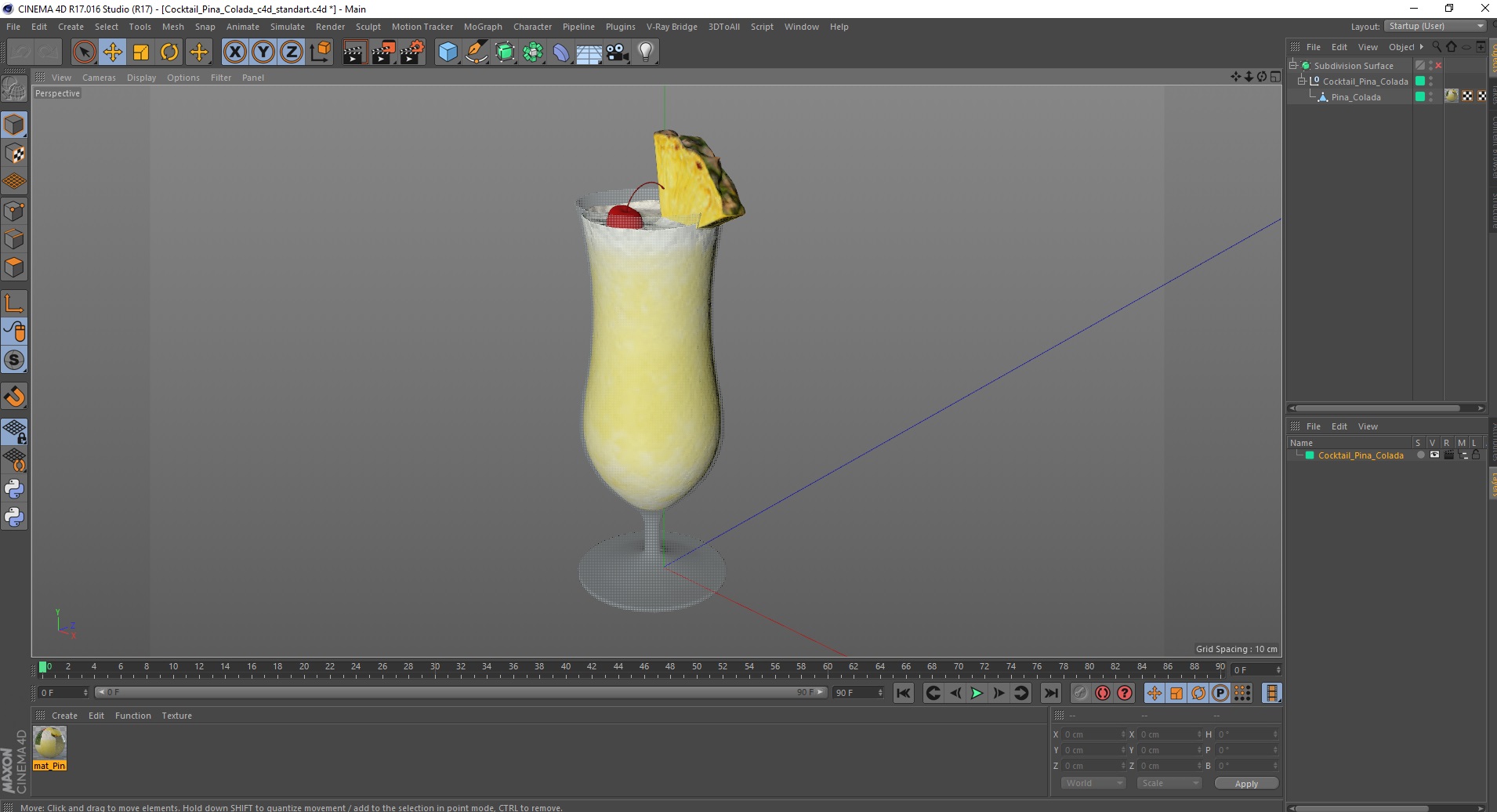Toggle position keyframe recording icon

point(1154,693)
